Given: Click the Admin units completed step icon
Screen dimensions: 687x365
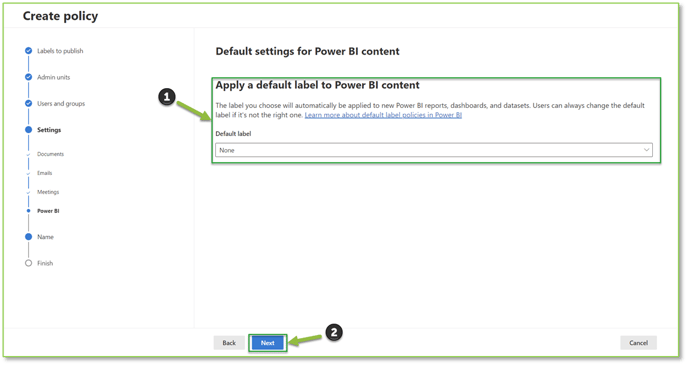Looking at the screenshot, I should 28,77.
